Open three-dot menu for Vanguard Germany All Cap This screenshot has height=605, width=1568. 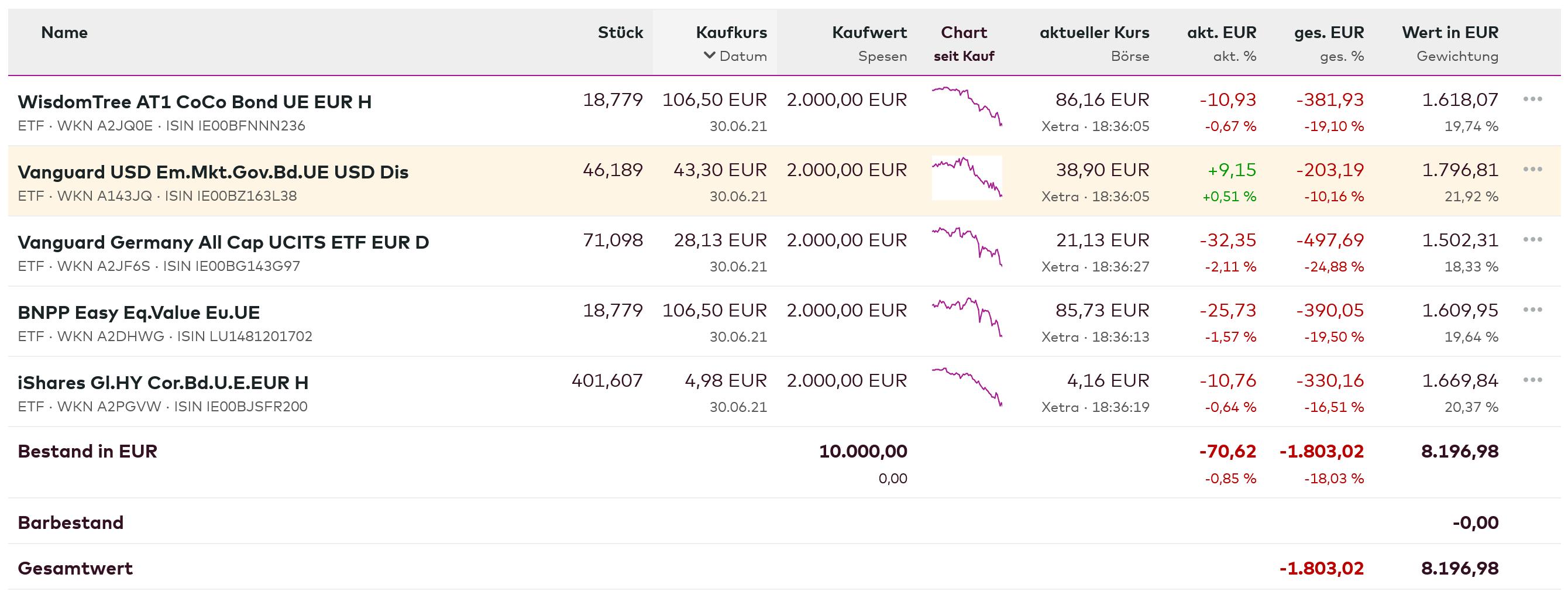coord(1532,239)
